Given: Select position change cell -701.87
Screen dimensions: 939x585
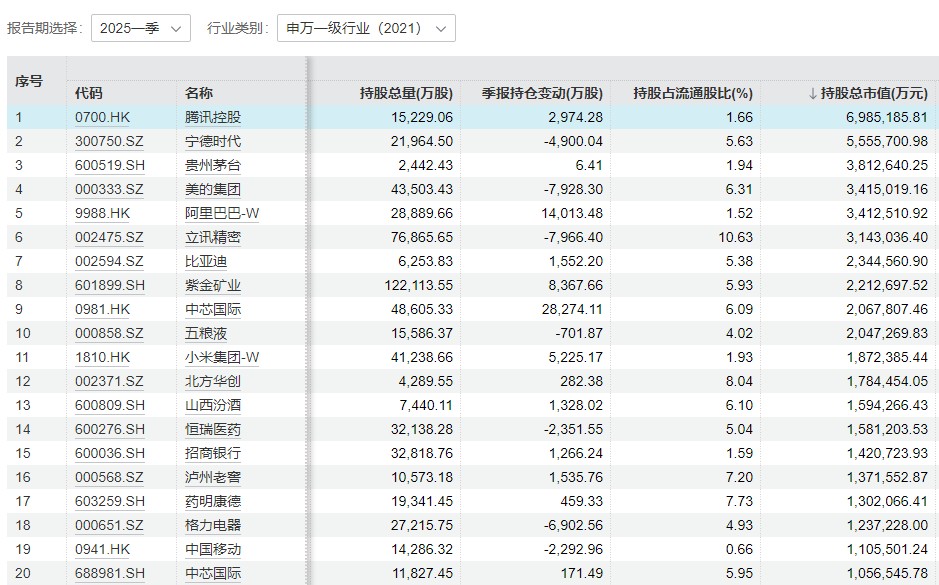Looking at the screenshot, I should [579, 333].
